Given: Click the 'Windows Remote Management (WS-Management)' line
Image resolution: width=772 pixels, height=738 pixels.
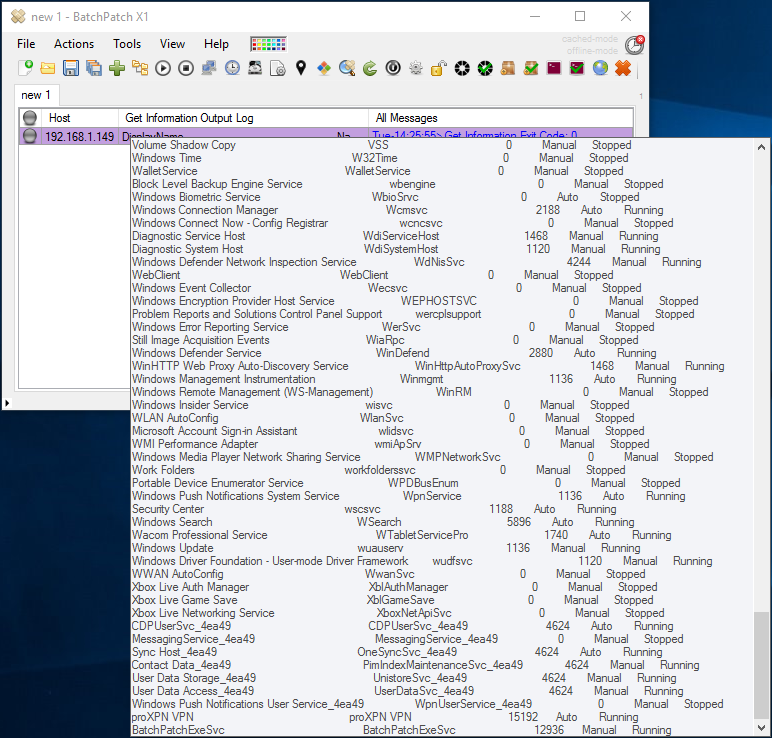Looking at the screenshot, I should (420, 392).
